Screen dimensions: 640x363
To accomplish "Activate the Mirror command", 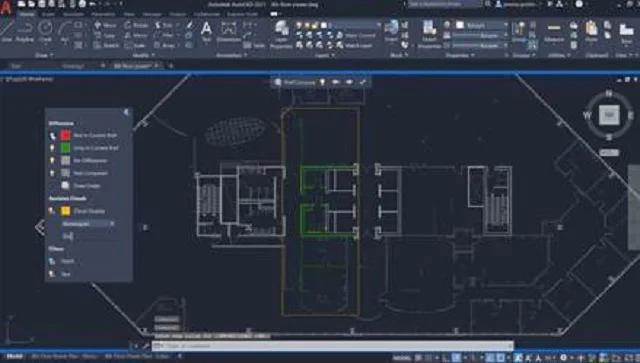I will click(136, 36).
